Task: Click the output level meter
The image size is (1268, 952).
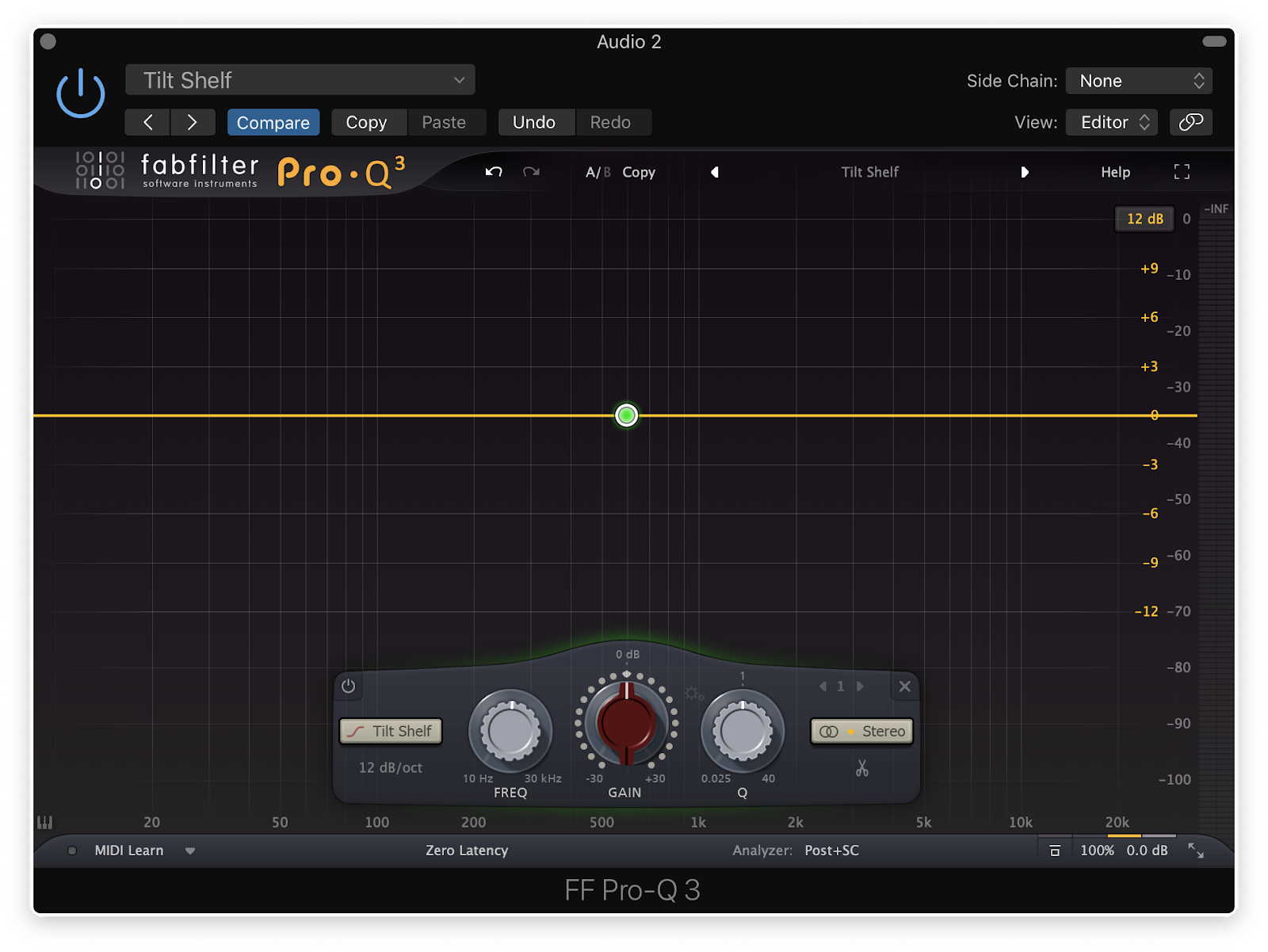Action: tap(1216, 523)
